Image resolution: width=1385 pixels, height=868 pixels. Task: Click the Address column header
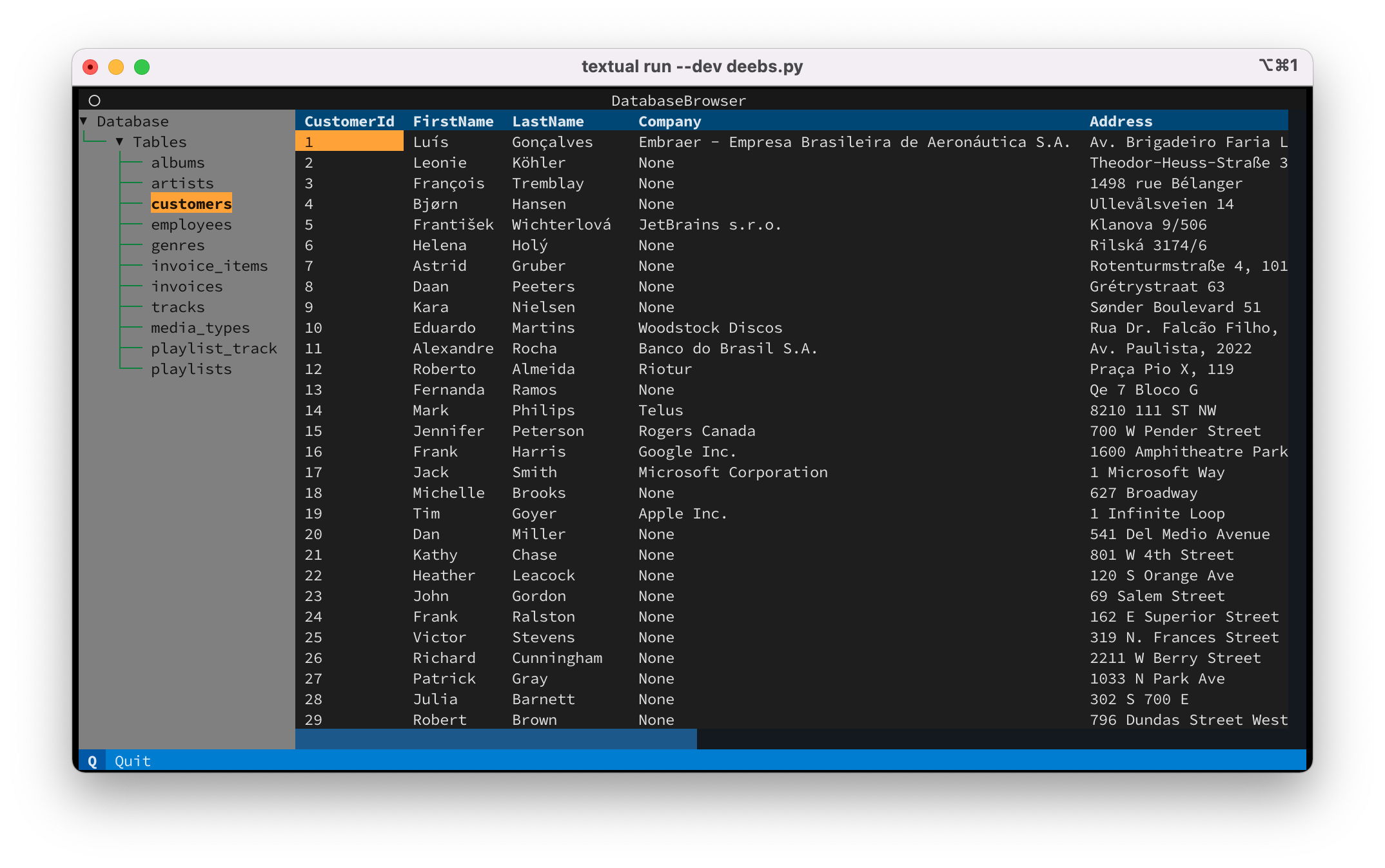(x=1121, y=121)
